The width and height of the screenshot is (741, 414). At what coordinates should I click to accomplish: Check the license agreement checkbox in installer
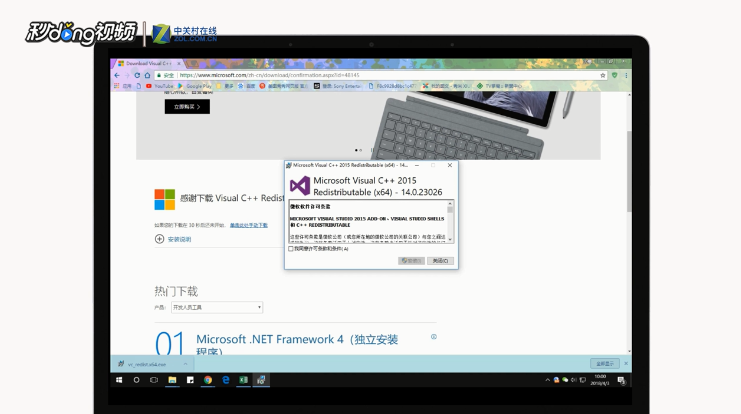point(291,249)
